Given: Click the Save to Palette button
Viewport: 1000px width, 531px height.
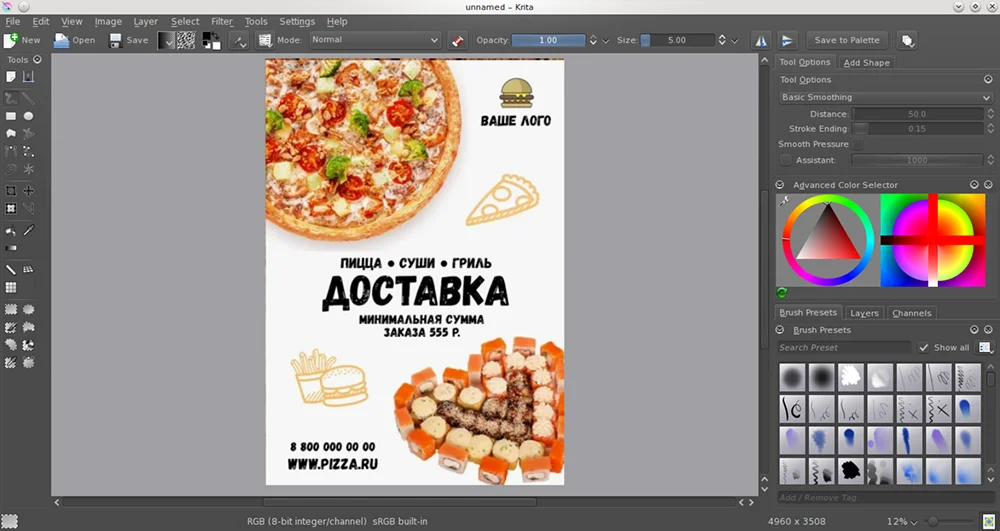Looking at the screenshot, I should pyautogui.click(x=846, y=41).
